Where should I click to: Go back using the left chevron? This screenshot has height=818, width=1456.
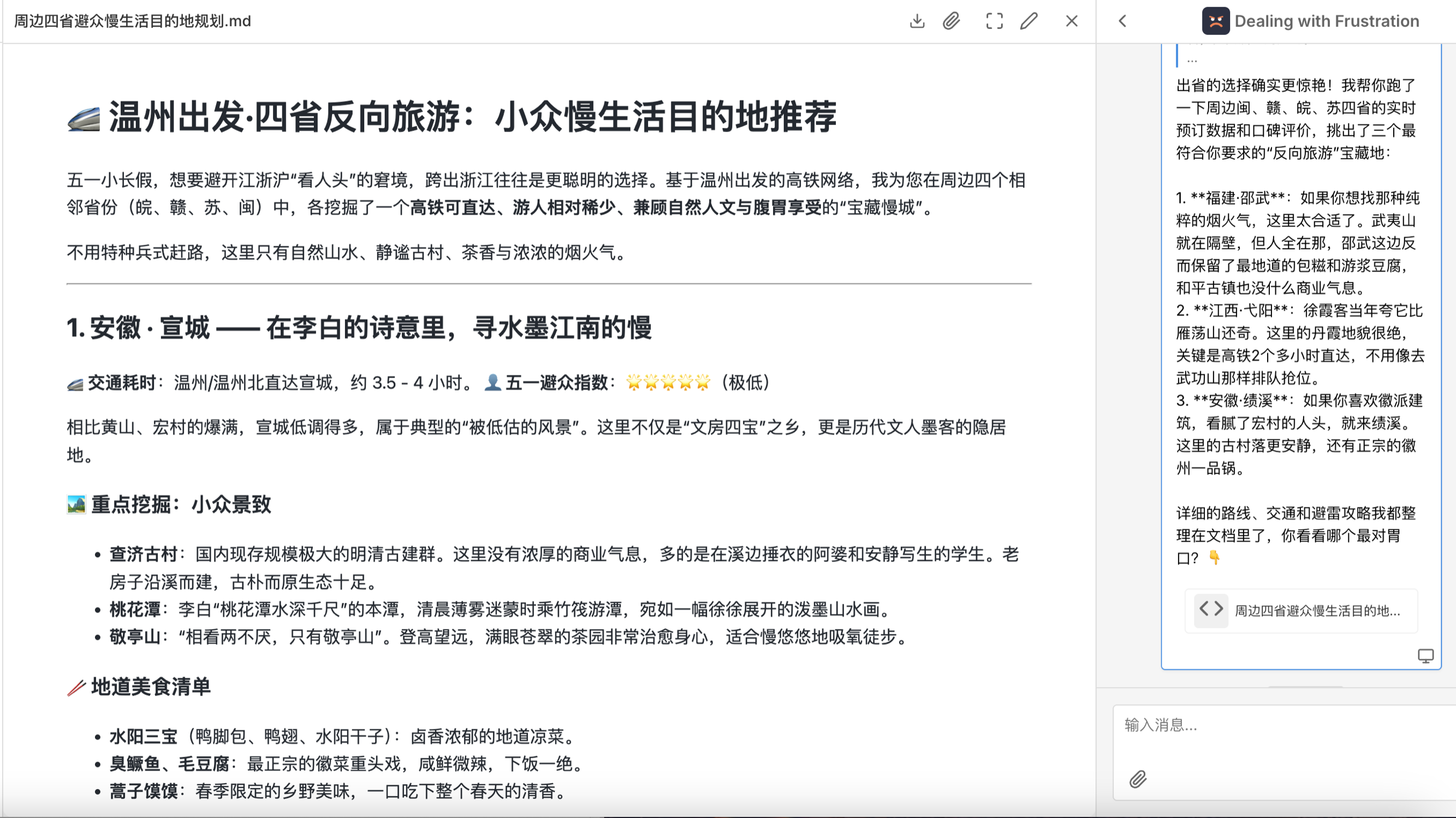point(1122,21)
